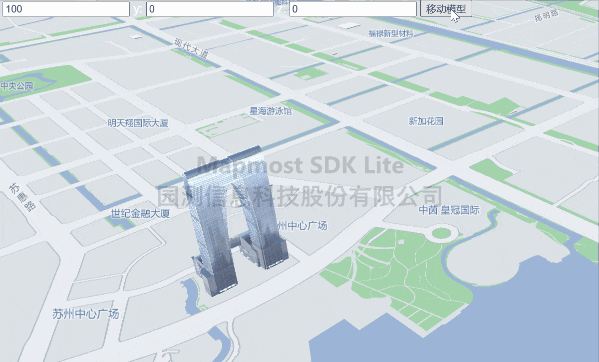
Task: Click the circular roundabout in the park
Action: [x=442, y=232]
